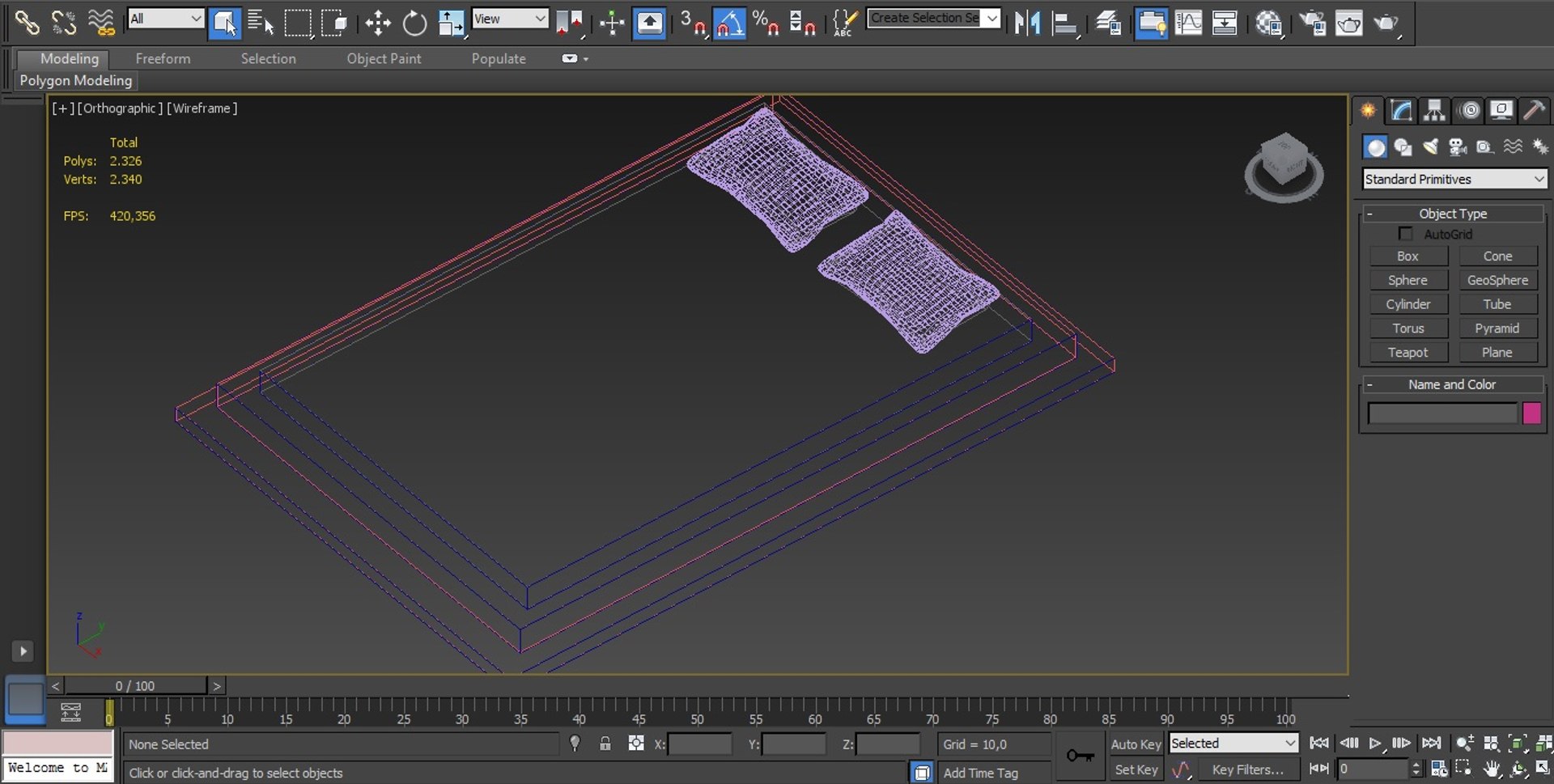Open the View coordinate system dropdown
This screenshot has height=784, width=1554.
pyautogui.click(x=510, y=19)
